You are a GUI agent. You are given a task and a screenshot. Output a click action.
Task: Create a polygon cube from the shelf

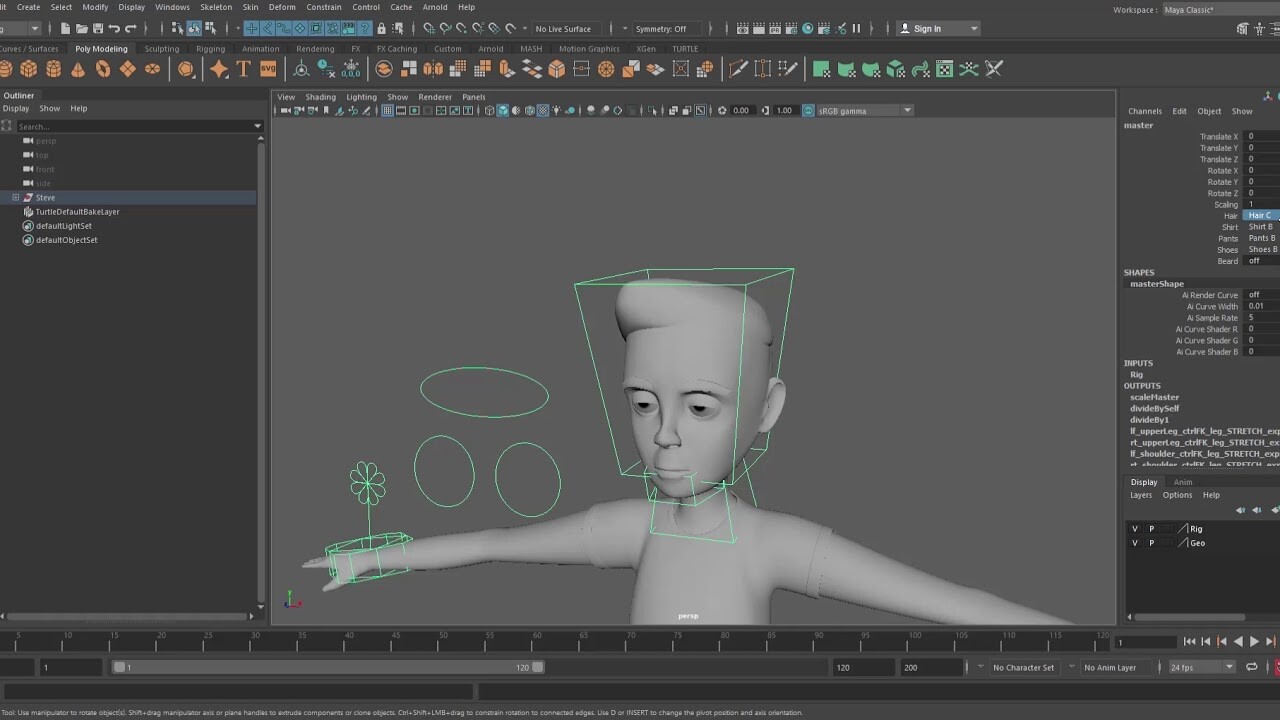28,68
